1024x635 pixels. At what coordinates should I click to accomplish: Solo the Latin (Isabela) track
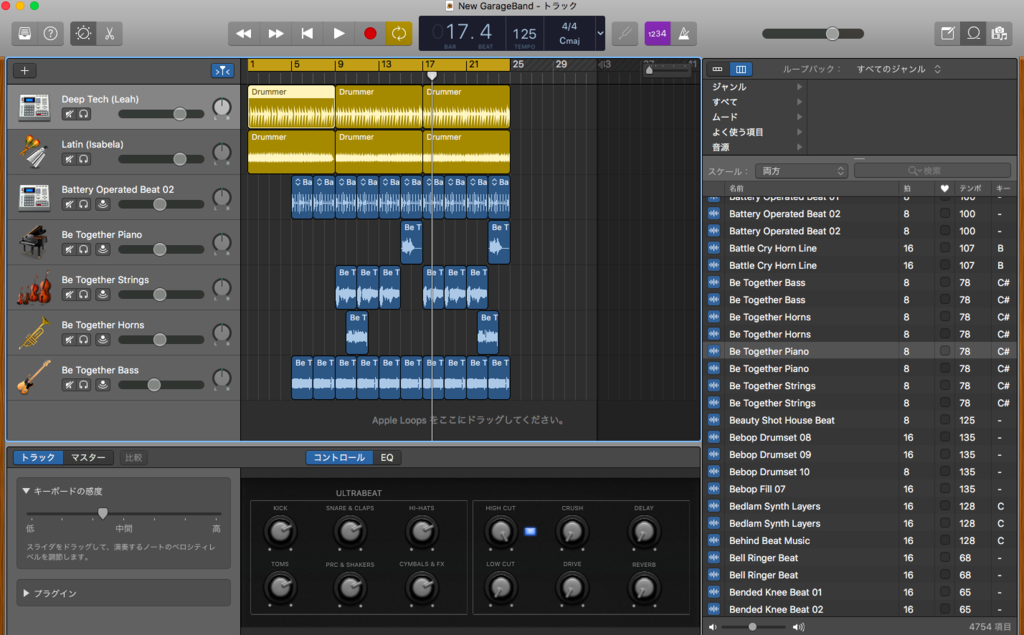coord(84,159)
